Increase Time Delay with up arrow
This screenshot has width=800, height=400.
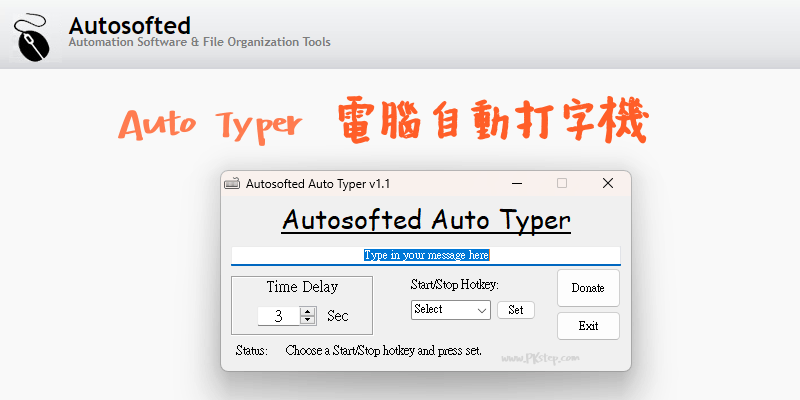(307, 311)
